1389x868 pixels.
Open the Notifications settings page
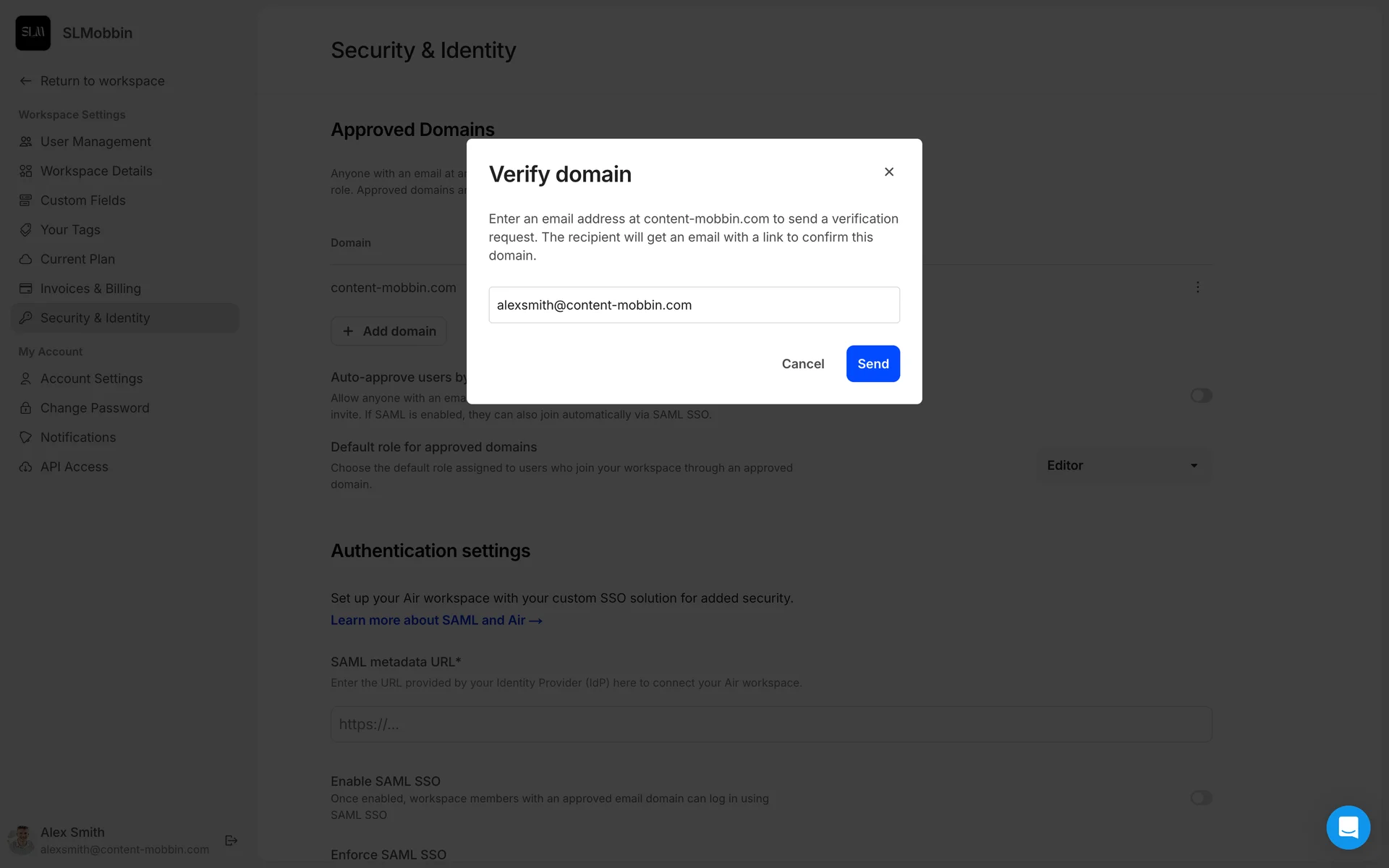pyautogui.click(x=78, y=438)
